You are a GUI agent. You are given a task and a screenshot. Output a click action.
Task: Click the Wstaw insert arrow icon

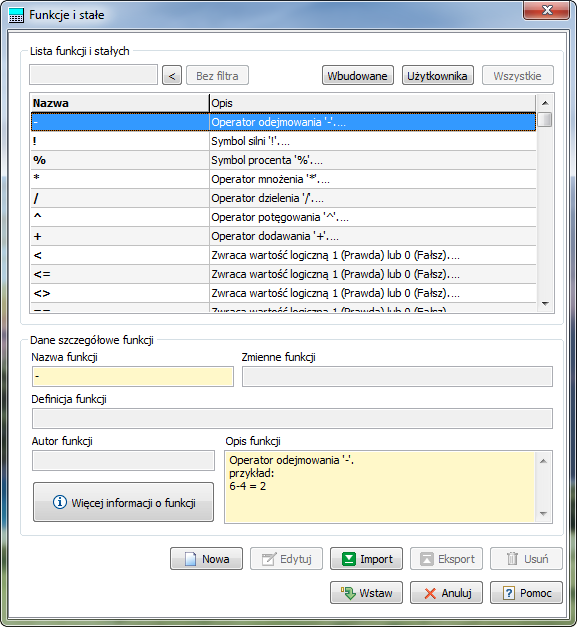pos(348,593)
